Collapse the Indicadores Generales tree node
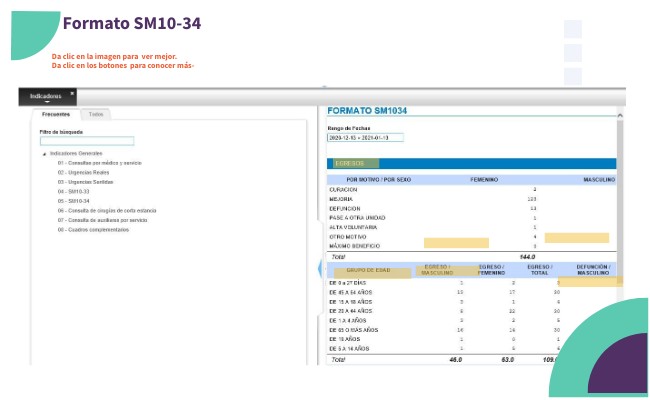Viewport: 650px width, 400px height. (44, 154)
